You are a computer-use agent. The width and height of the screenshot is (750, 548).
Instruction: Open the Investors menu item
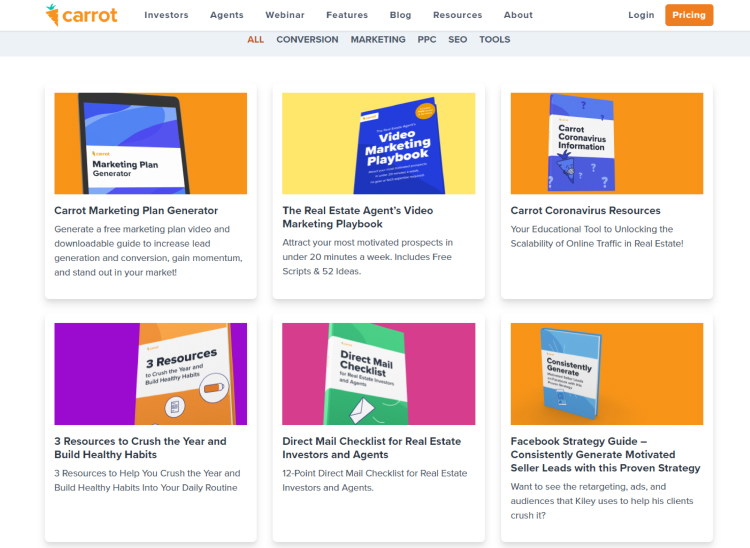pos(166,15)
